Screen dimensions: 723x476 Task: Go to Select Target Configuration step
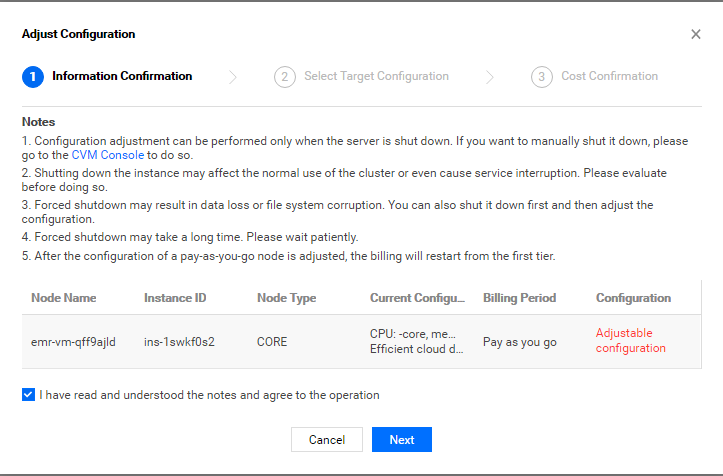(x=376, y=76)
